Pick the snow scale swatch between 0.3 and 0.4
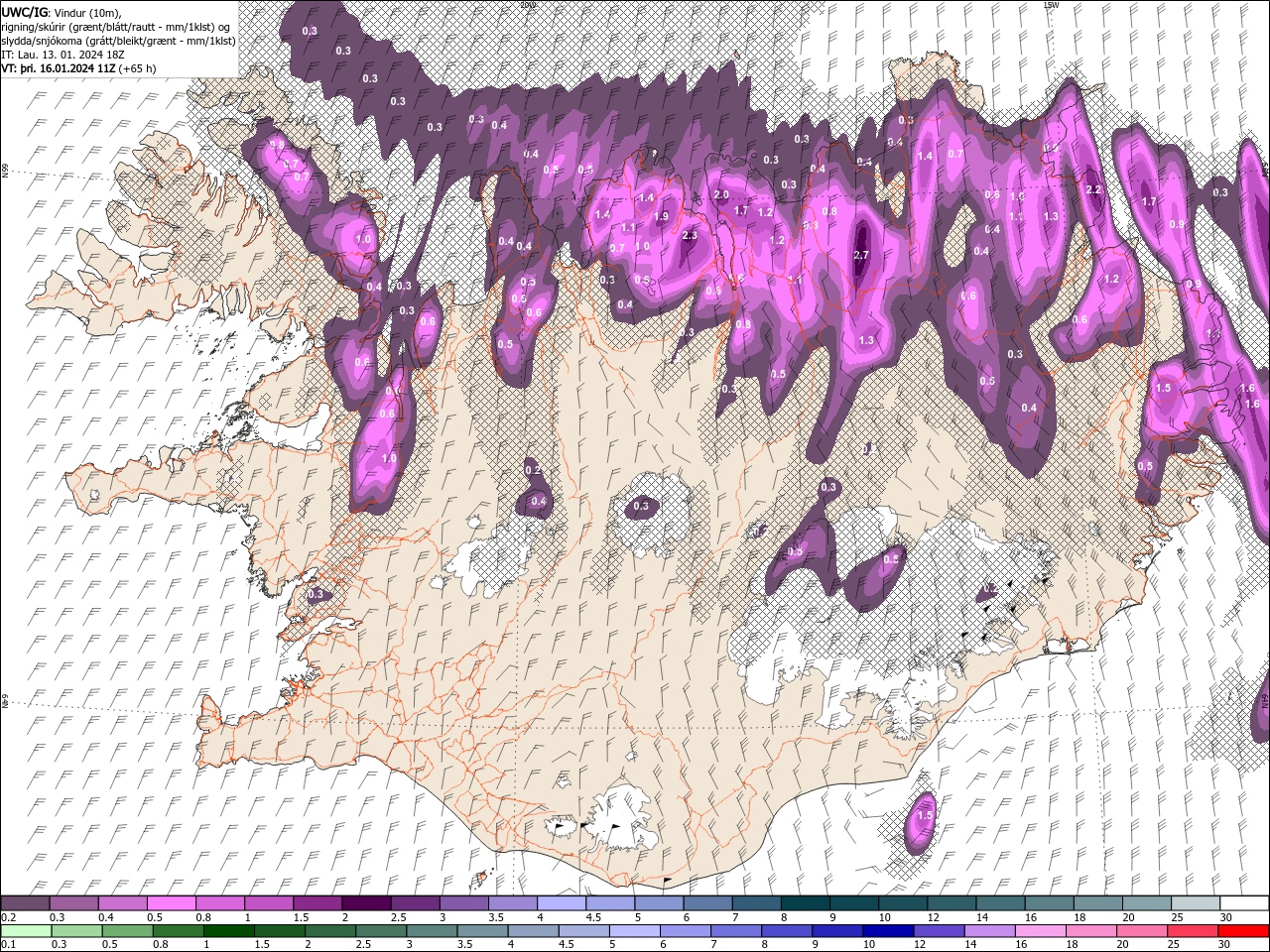The image size is (1270, 952). [73, 903]
